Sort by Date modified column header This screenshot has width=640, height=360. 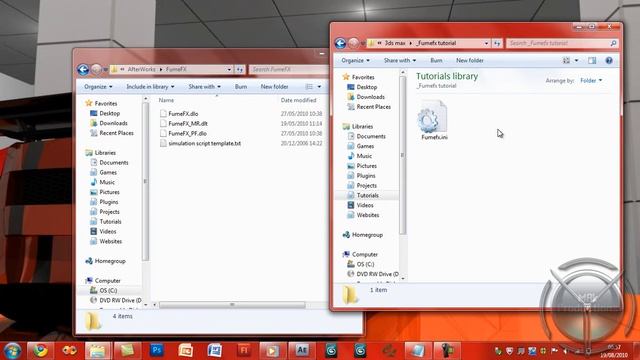pos(298,100)
